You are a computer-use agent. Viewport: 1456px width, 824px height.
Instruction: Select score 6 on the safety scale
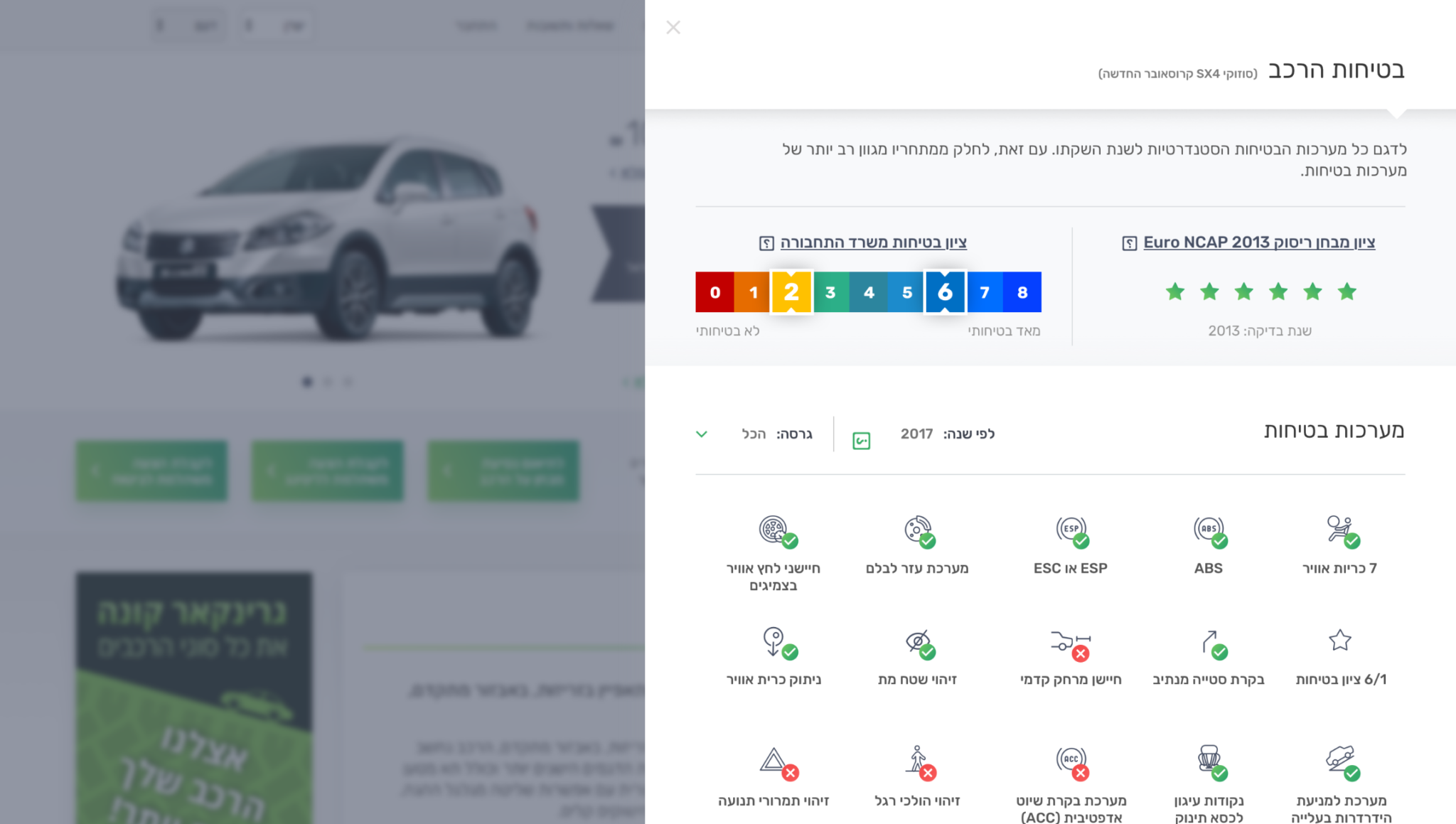tap(945, 291)
